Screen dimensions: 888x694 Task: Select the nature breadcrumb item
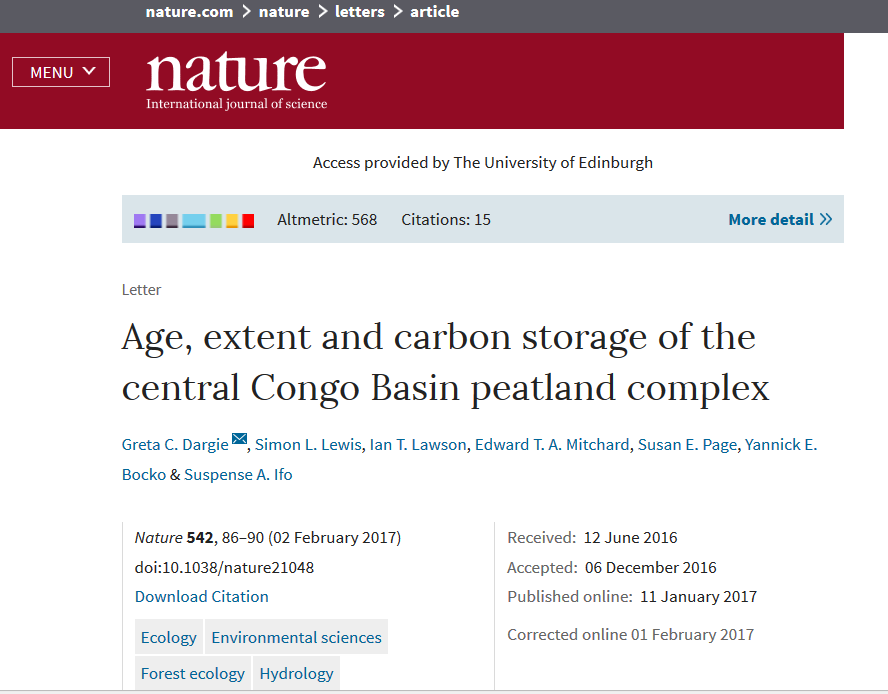(x=284, y=12)
